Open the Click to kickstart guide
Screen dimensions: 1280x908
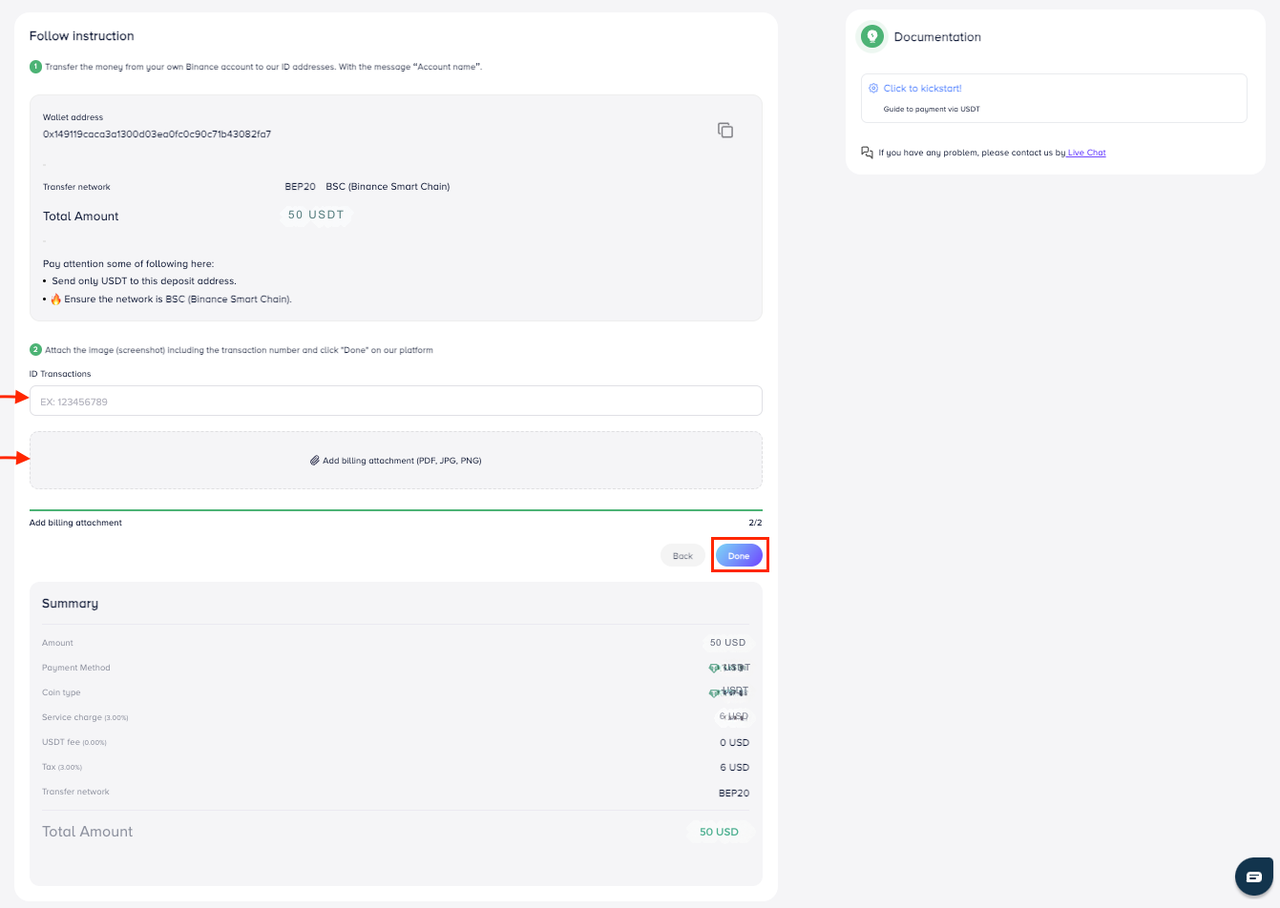click(x=922, y=89)
